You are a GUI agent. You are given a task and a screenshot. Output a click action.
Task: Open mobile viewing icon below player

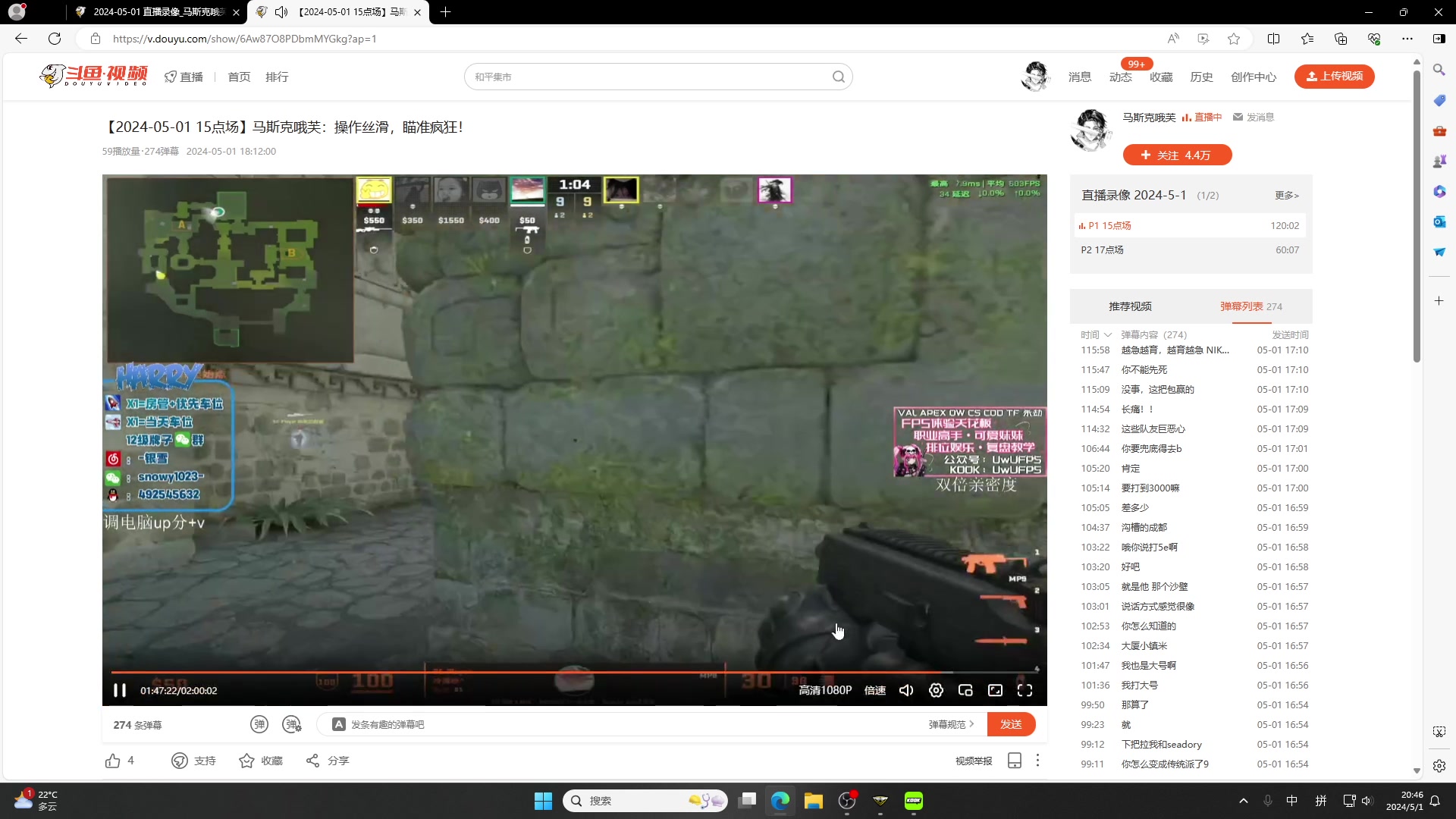tap(1015, 761)
